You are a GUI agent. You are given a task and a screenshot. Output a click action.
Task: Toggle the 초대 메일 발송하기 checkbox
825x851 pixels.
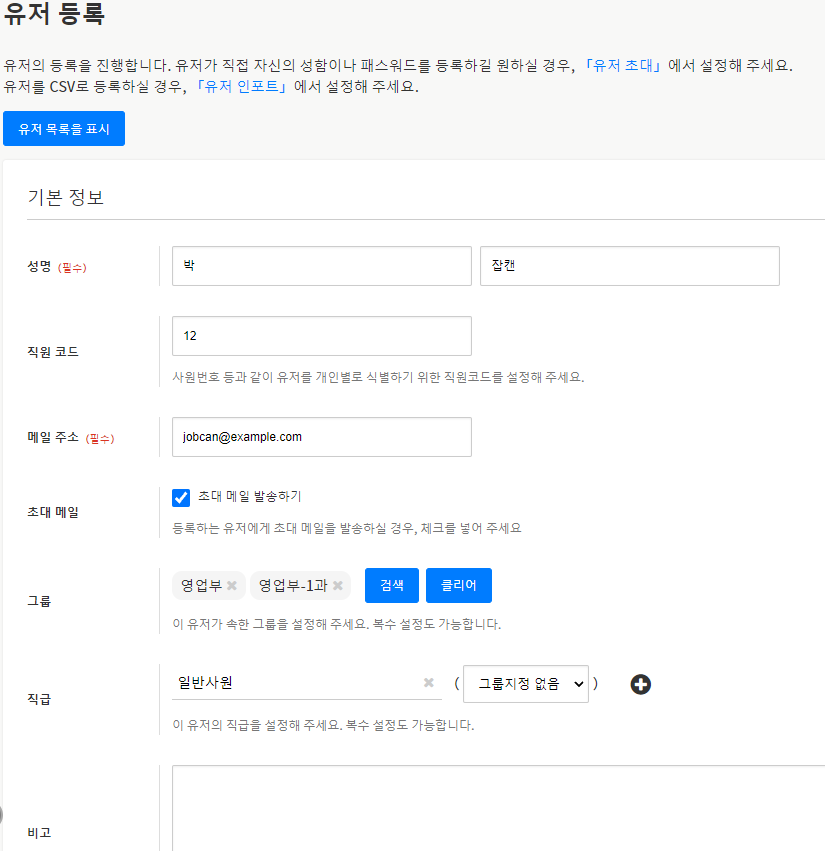(181, 497)
